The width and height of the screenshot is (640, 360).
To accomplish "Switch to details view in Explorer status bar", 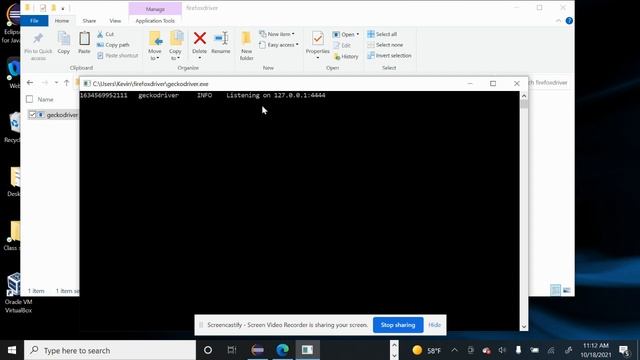I will (x=556, y=290).
